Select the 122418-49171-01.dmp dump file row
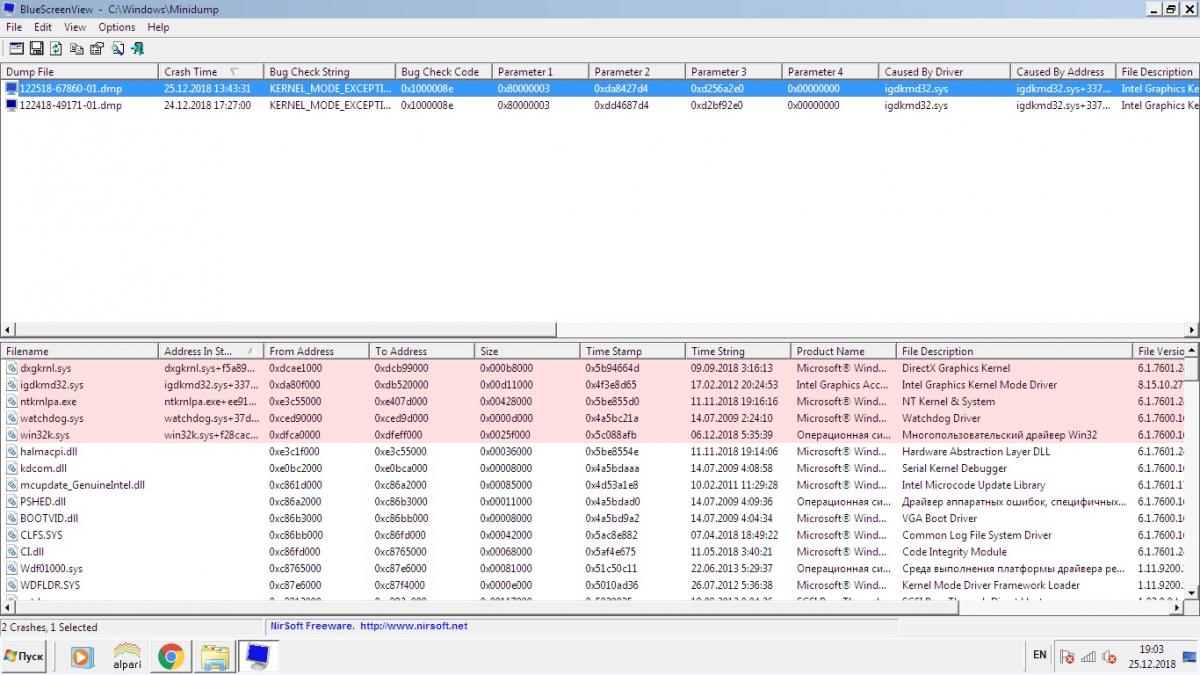Screen dimensions: 1200x675 point(70,105)
